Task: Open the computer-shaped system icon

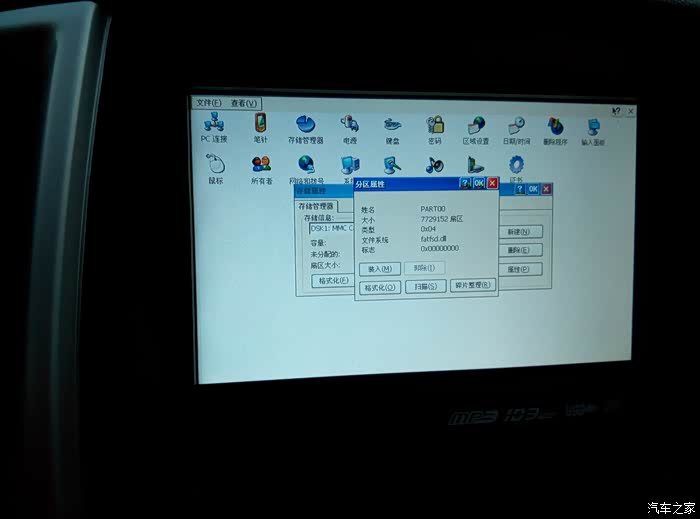Action: pyautogui.click(x=350, y=165)
